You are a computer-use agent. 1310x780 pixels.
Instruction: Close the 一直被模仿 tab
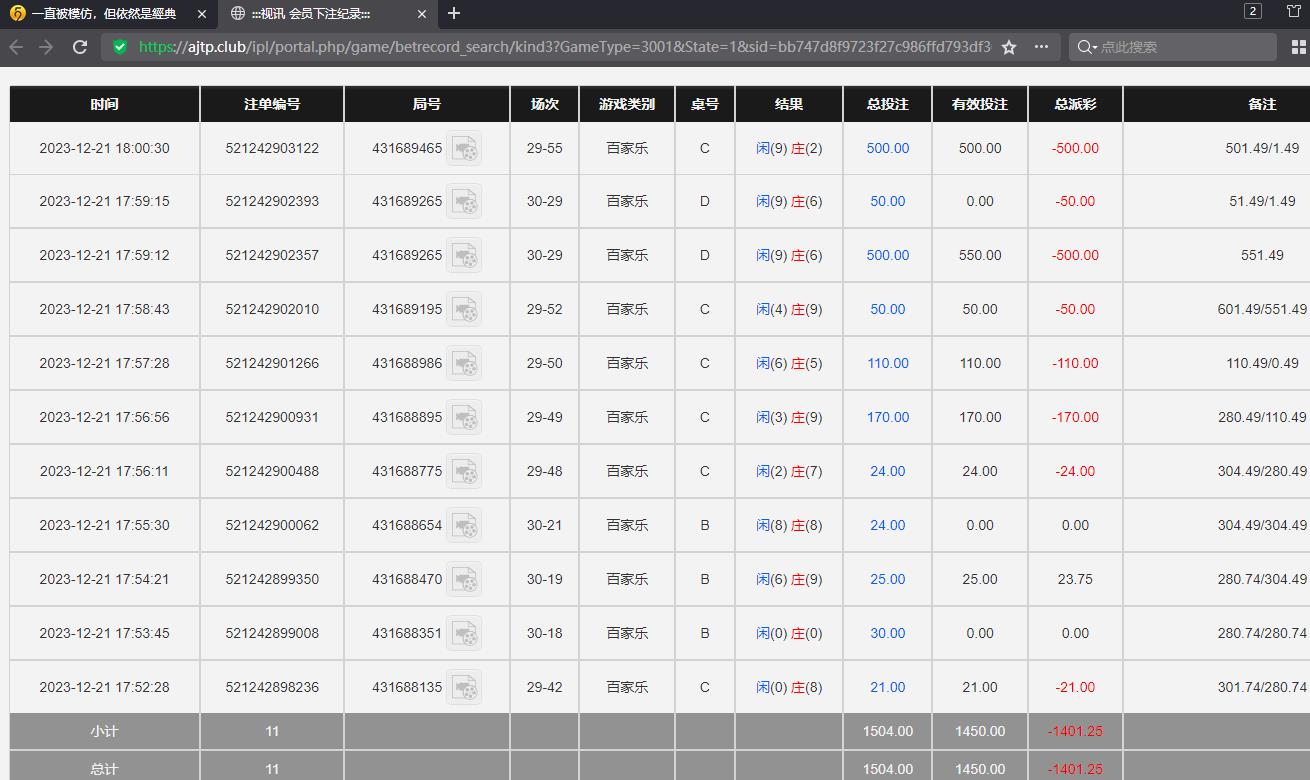[202, 14]
